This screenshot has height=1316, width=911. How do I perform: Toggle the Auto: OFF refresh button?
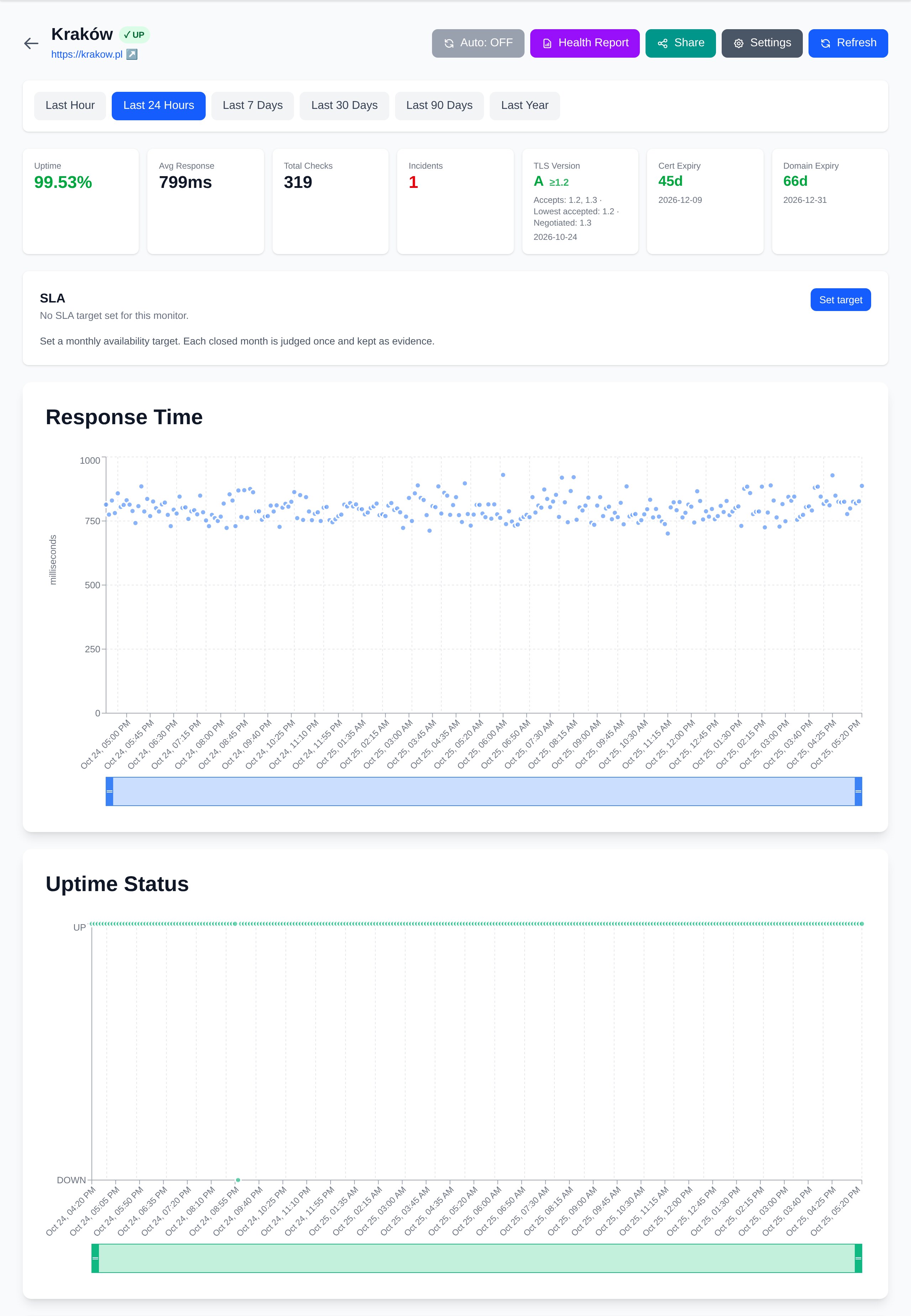tap(478, 43)
